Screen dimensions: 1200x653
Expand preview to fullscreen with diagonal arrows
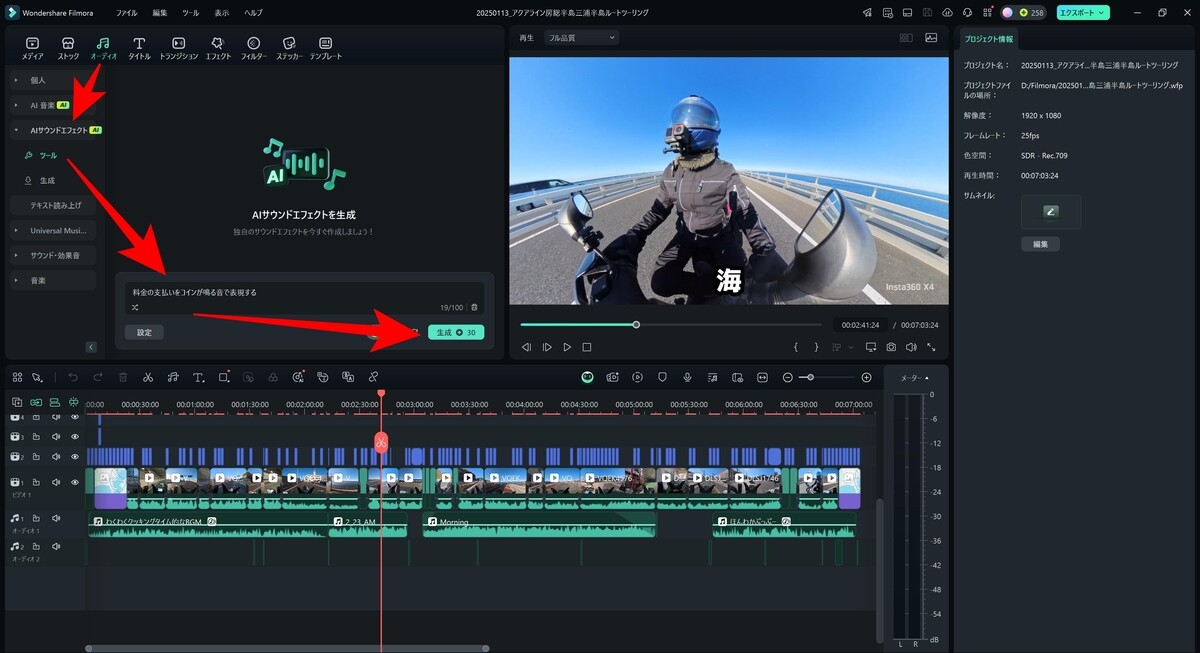pyautogui.click(x=931, y=347)
